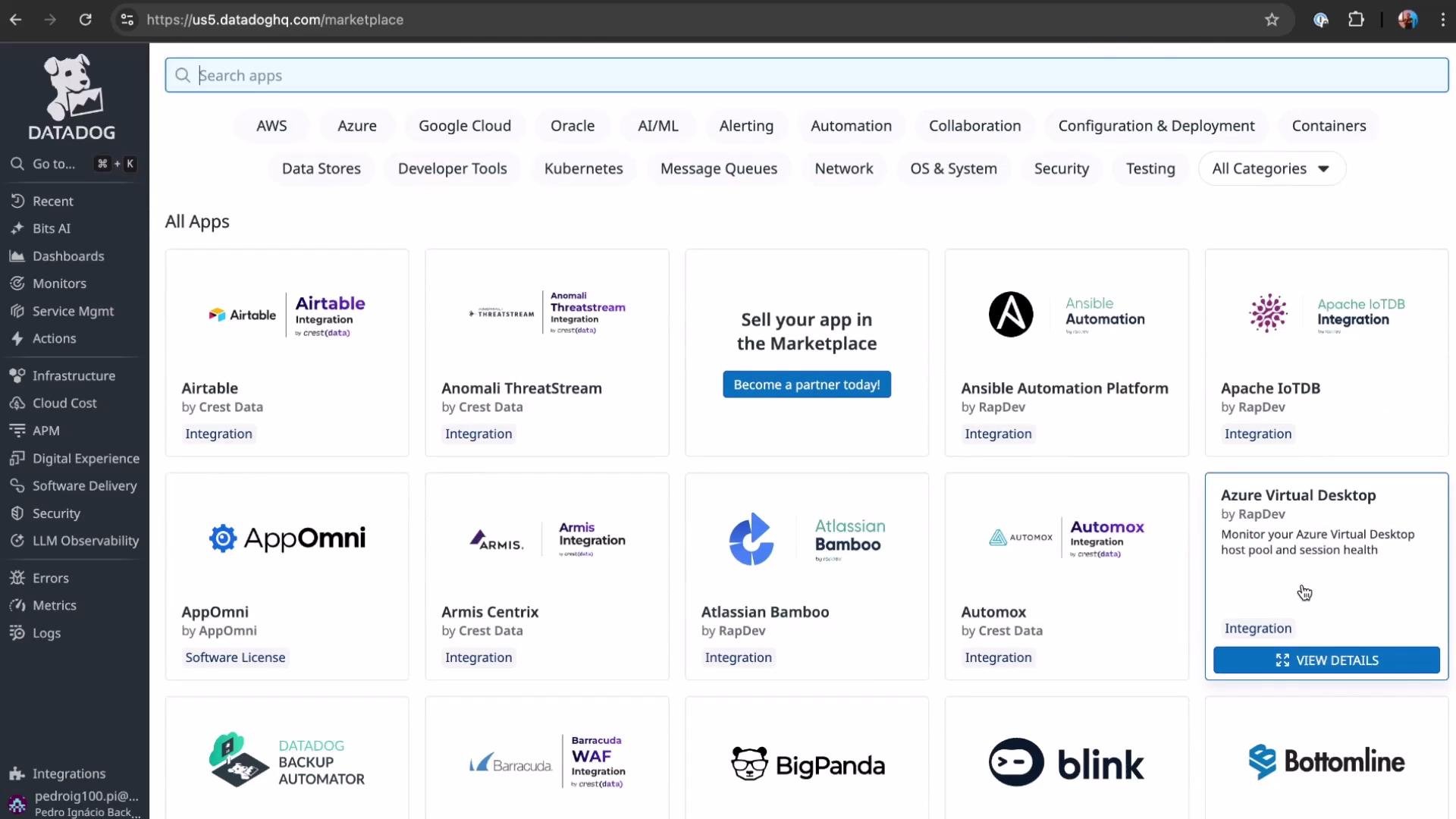Go back in the browser

point(16,20)
